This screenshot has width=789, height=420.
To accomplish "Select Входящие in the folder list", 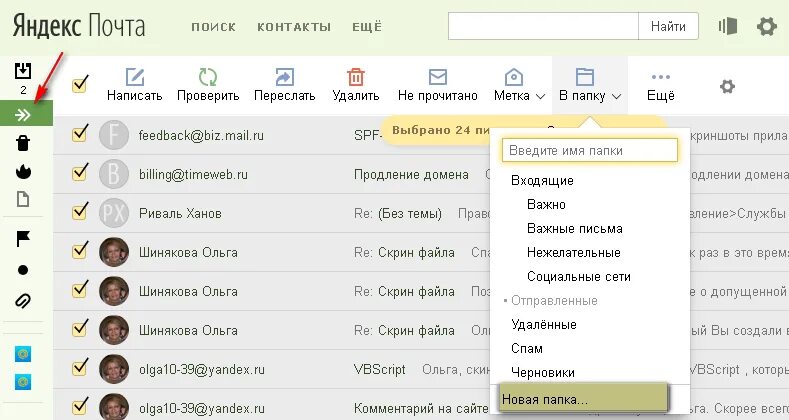I will point(542,181).
